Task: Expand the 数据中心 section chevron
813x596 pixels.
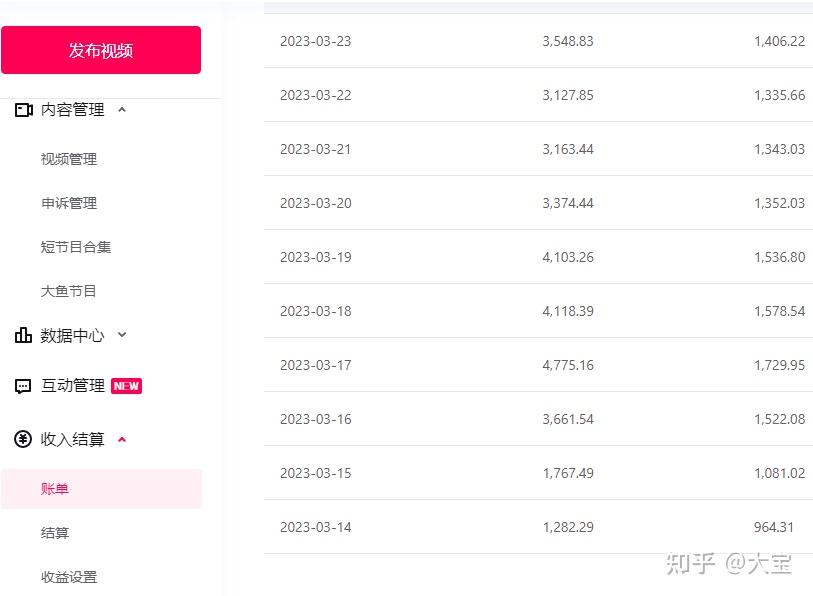Action: point(122,336)
